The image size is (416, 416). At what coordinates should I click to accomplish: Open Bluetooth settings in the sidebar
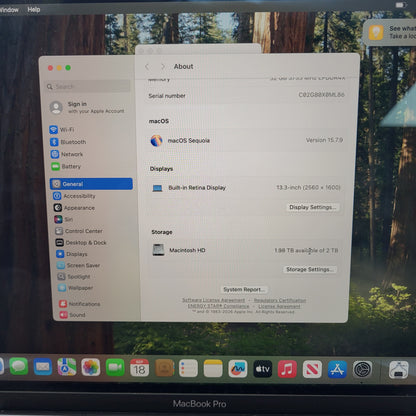pos(68,142)
